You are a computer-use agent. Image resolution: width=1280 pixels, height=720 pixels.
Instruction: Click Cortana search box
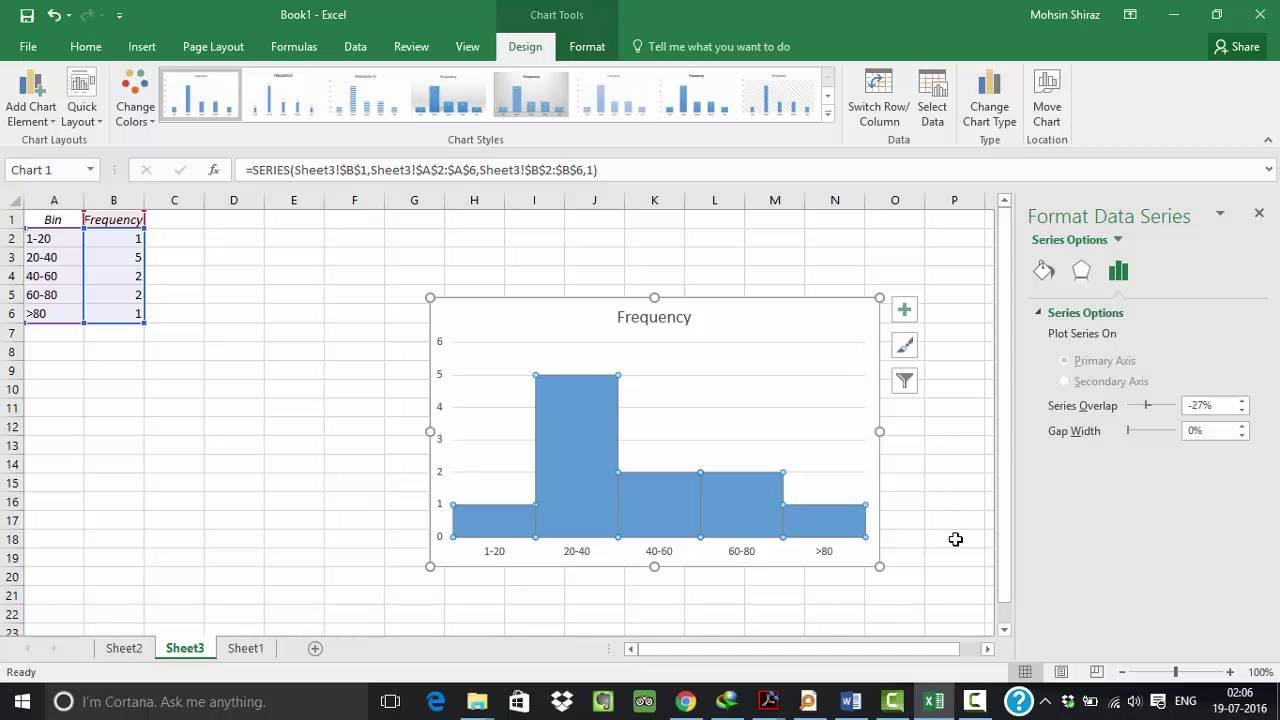(x=208, y=701)
